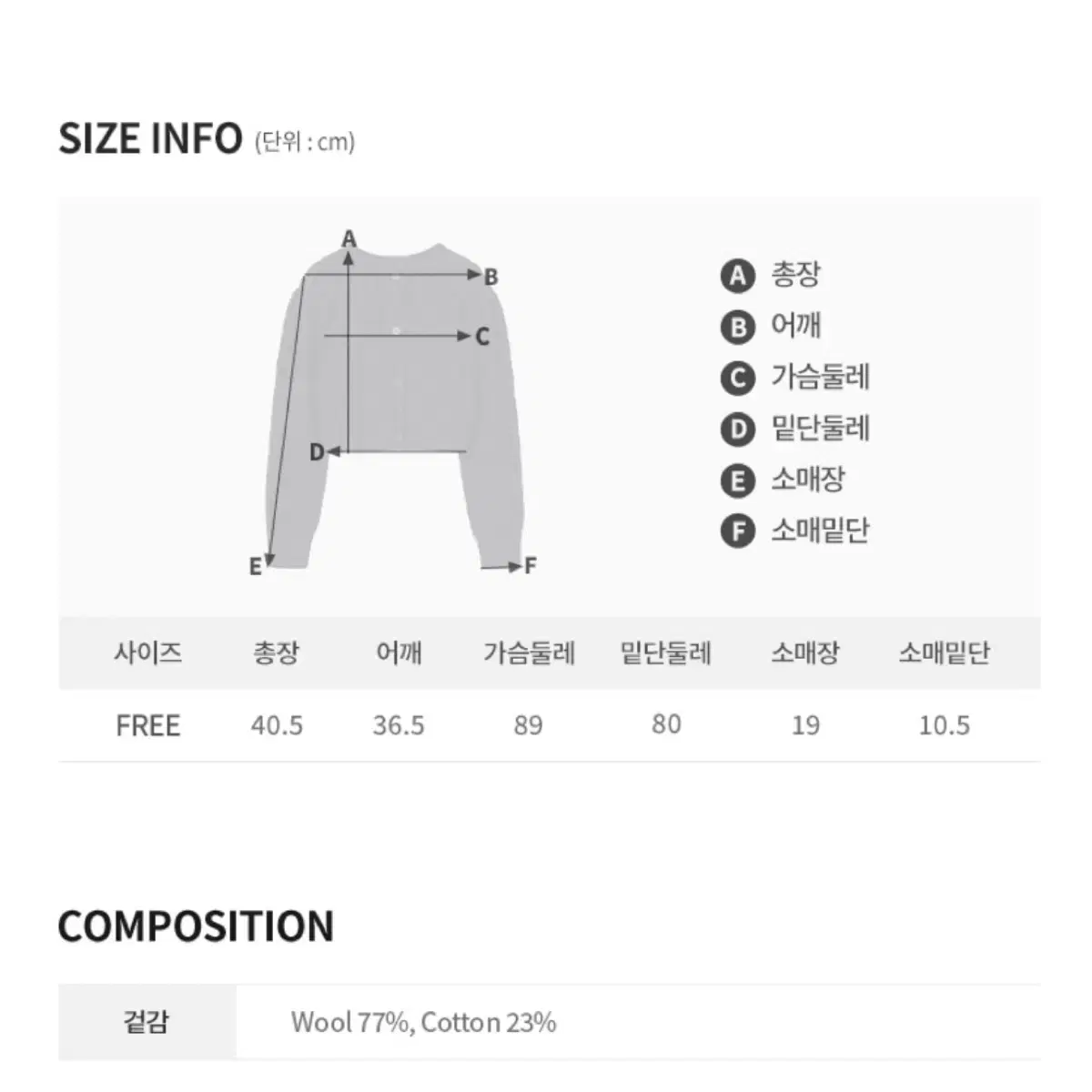The width and height of the screenshot is (1092, 1092).
Task: Click the 가슴둘레 column header
Action: pos(529,652)
